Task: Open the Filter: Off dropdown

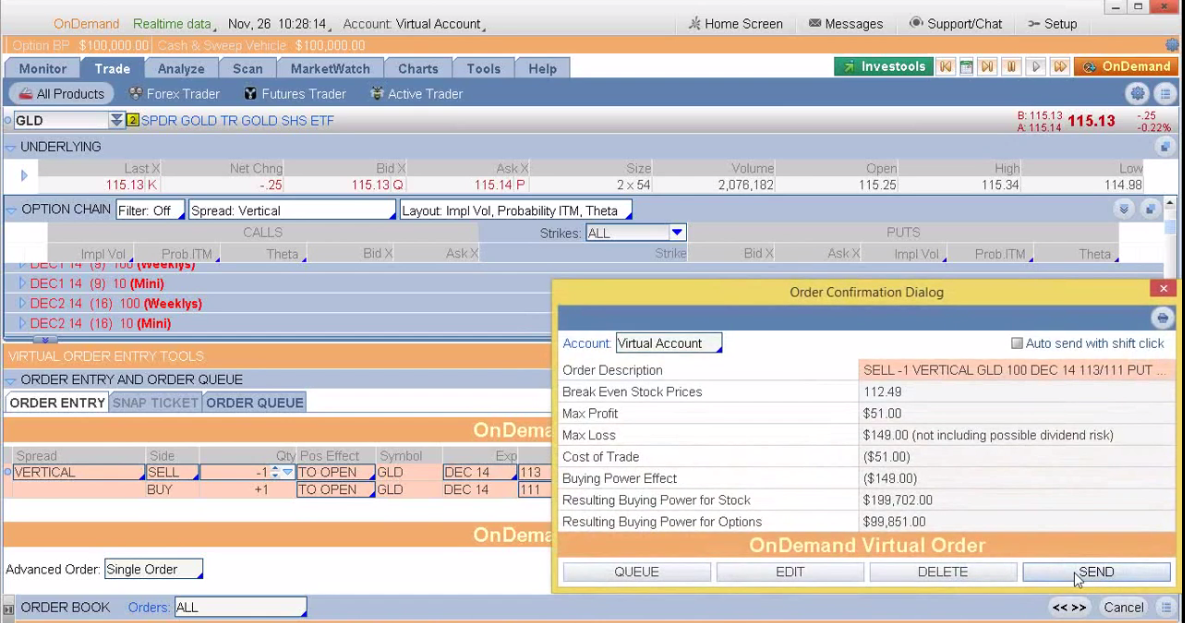Action: 150,210
